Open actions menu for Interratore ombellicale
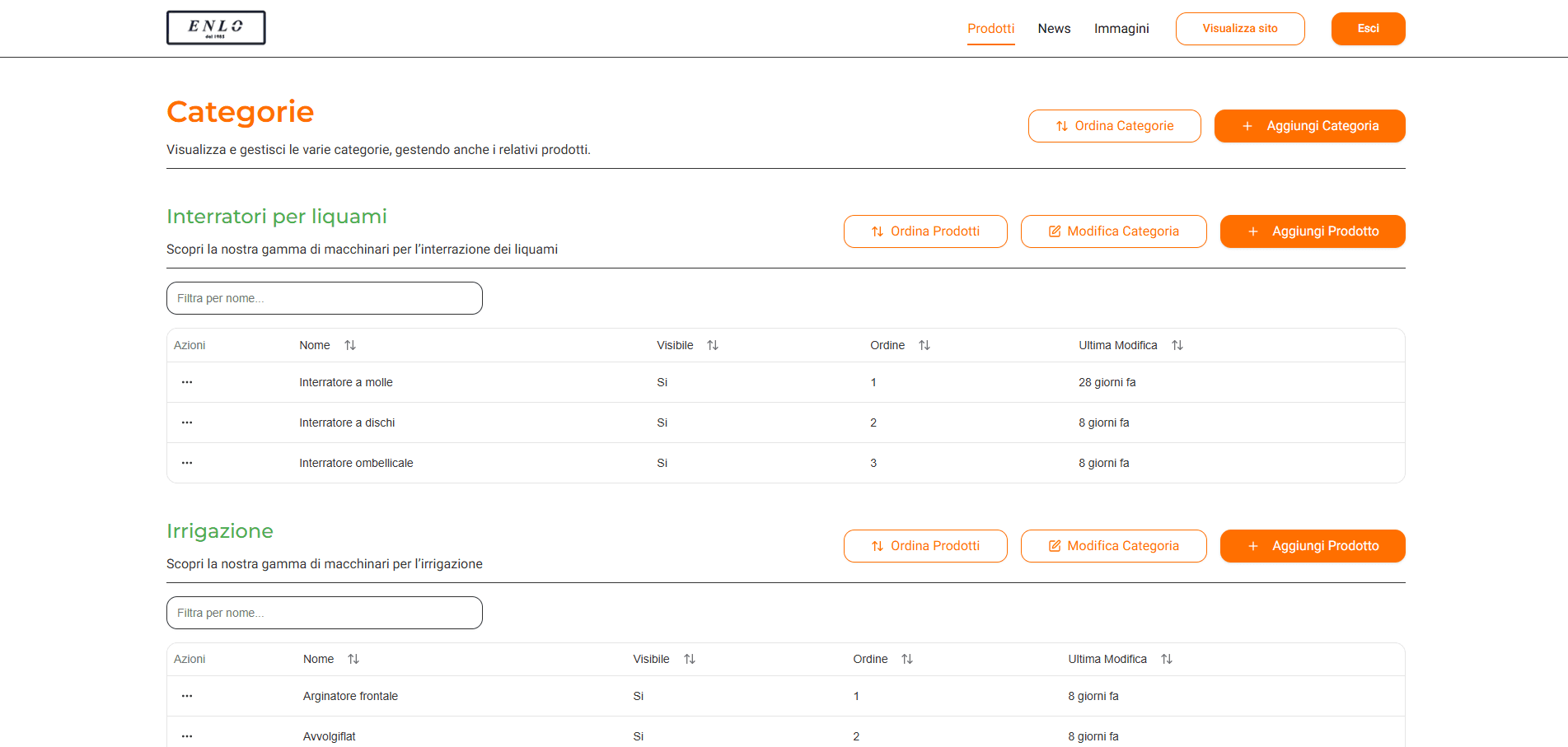The width and height of the screenshot is (1568, 747). 187,463
